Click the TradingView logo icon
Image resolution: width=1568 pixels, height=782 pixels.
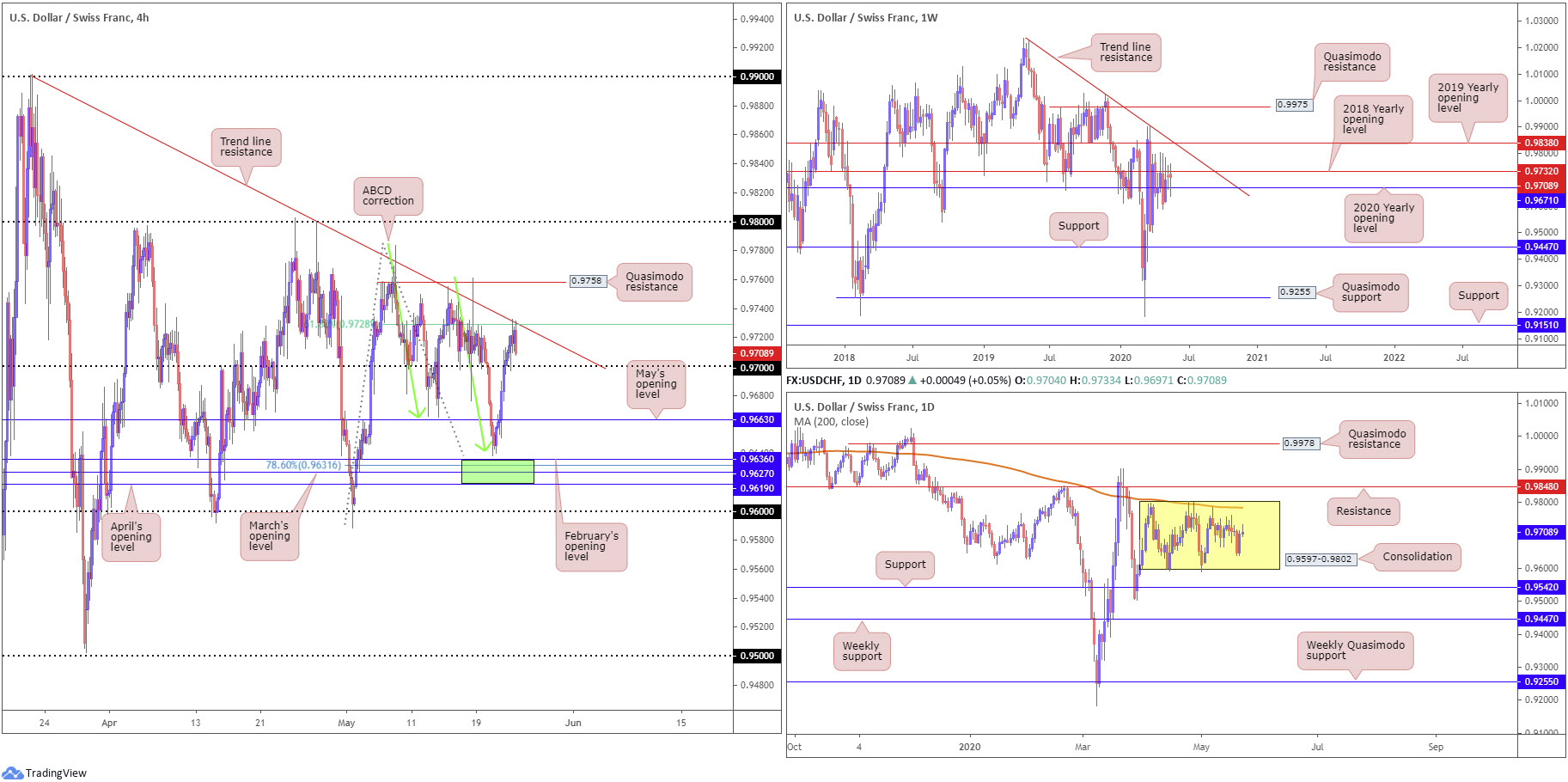point(12,773)
